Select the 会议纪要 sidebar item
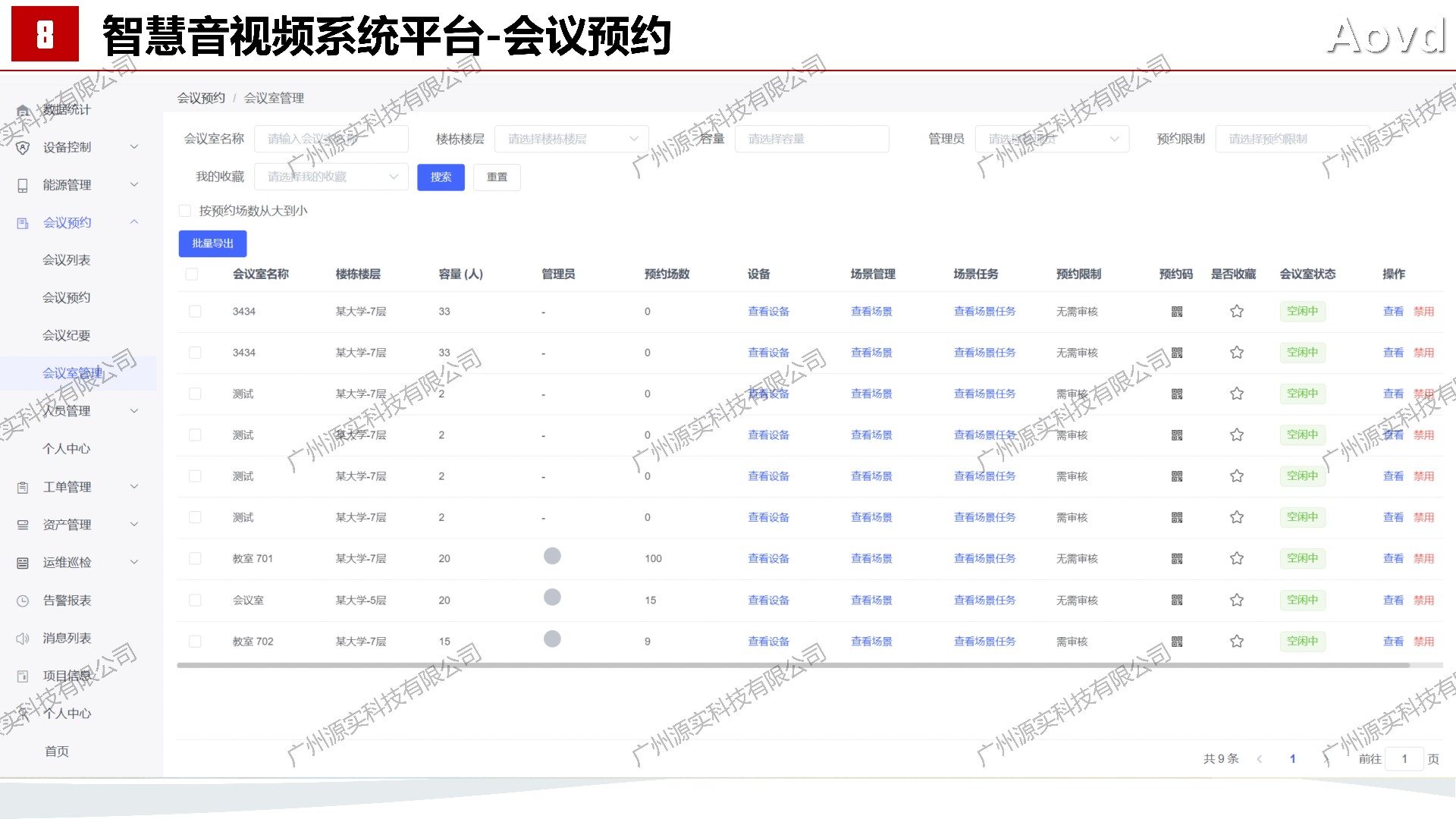 coord(67,335)
